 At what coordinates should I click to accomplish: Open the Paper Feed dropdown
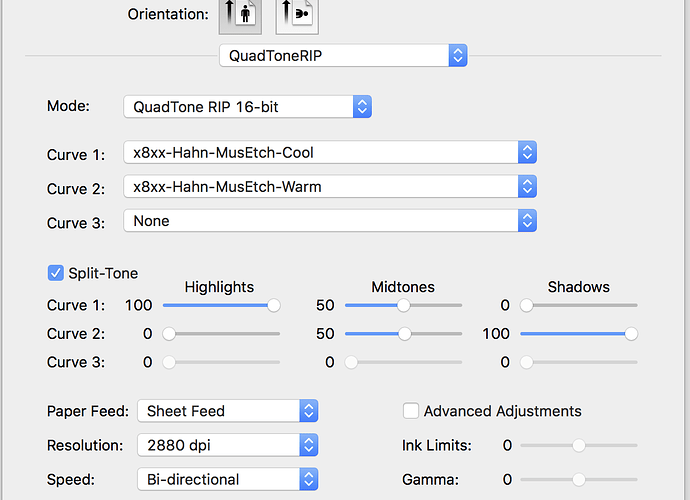(227, 411)
